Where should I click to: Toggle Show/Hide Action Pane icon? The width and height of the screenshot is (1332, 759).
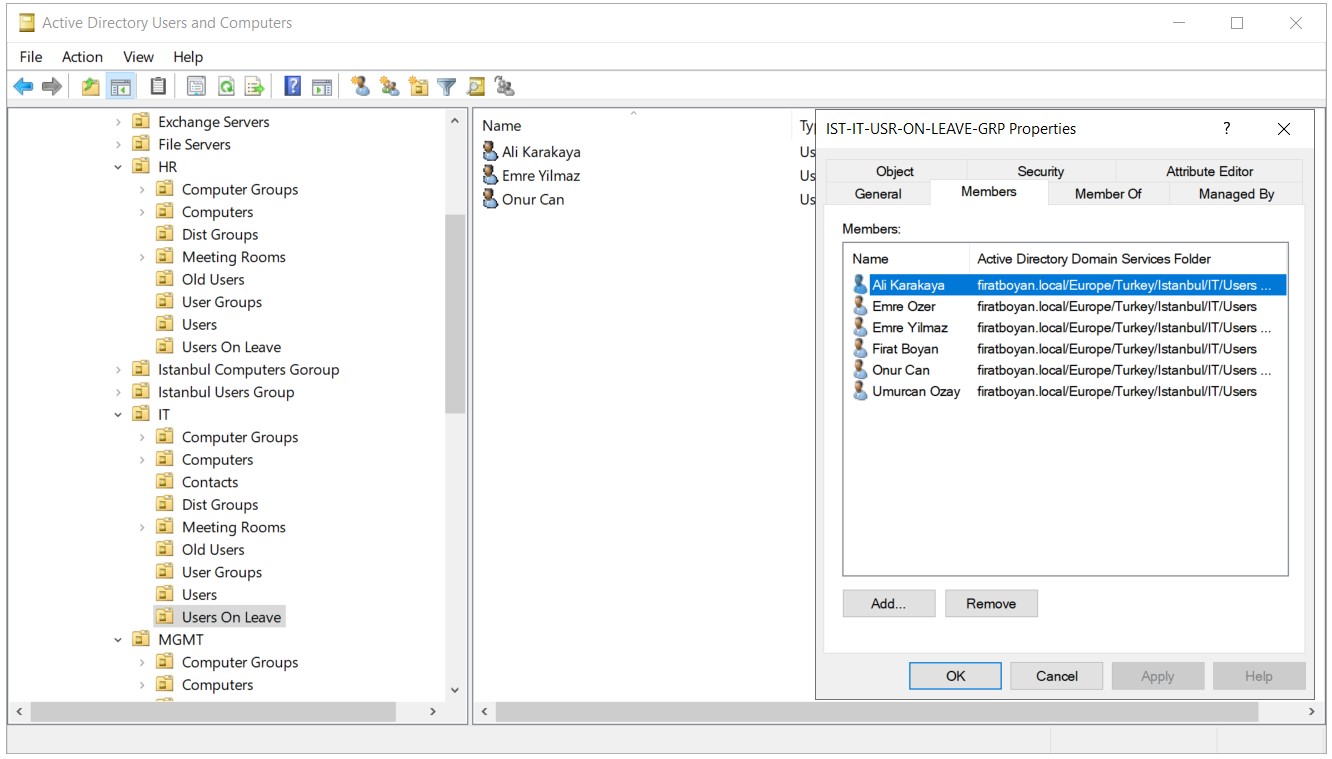pyautogui.click(x=321, y=87)
